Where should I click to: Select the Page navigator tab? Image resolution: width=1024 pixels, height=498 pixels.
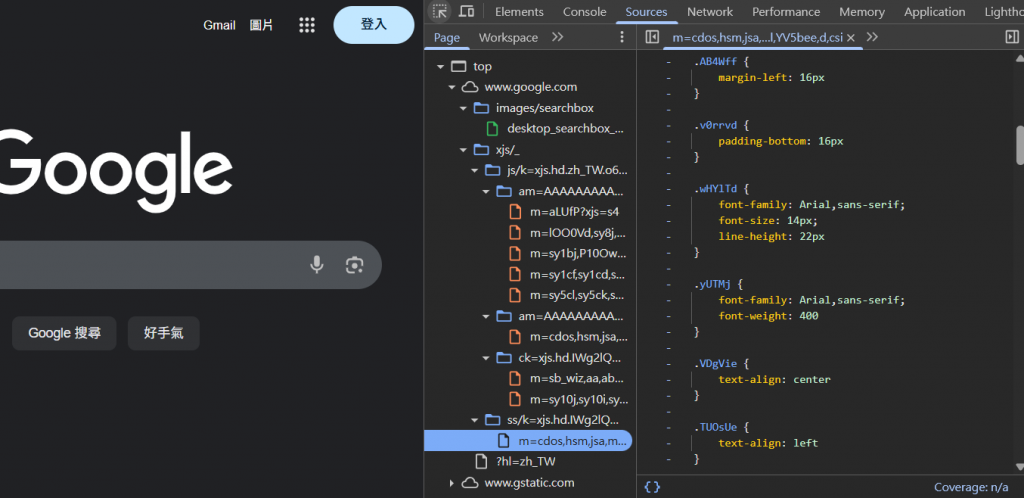[447, 37]
